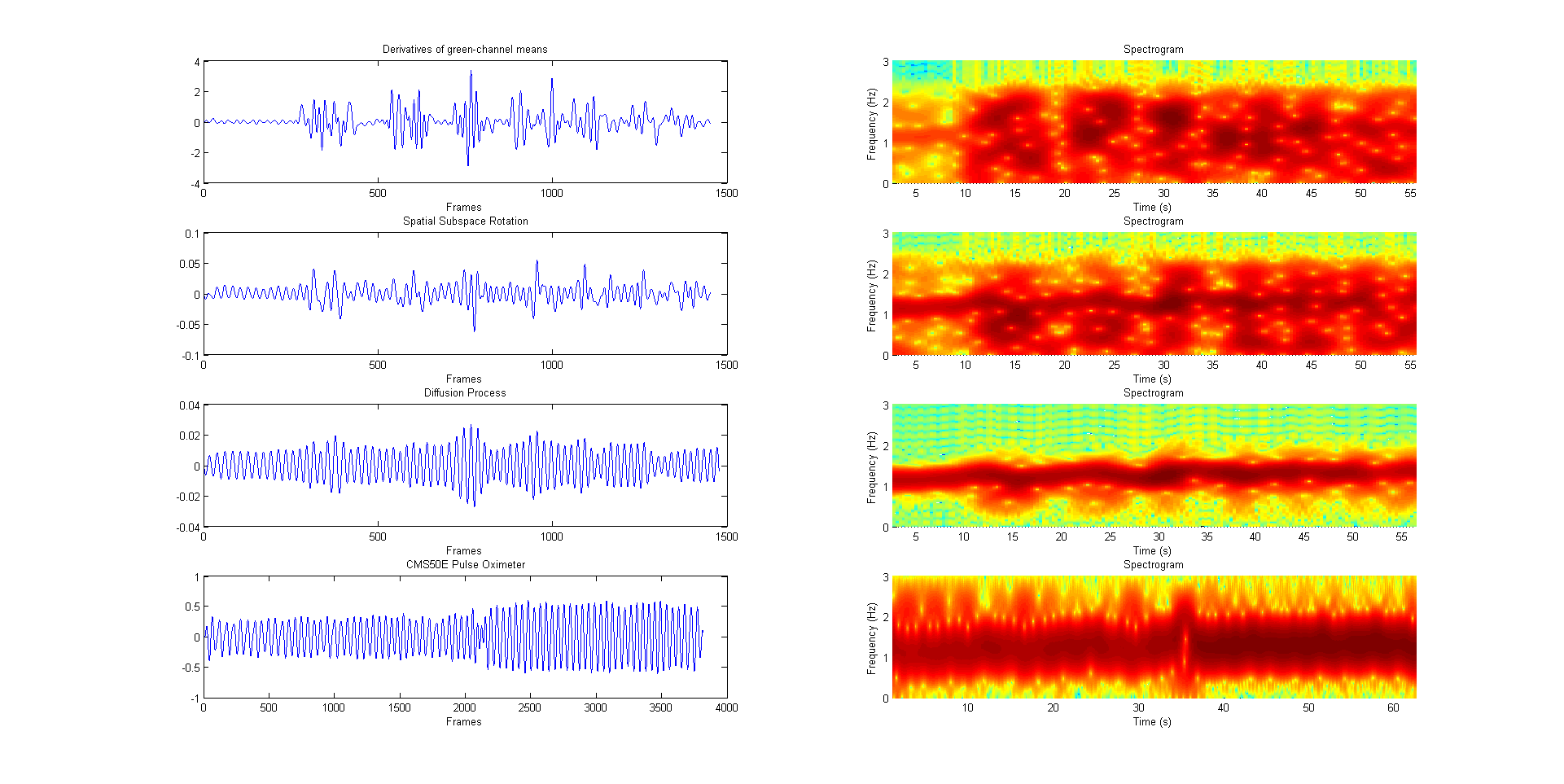Screen dimensions: 1564x784
Task: Click the '-0.02' y-axis tick label
Action: 187,497
